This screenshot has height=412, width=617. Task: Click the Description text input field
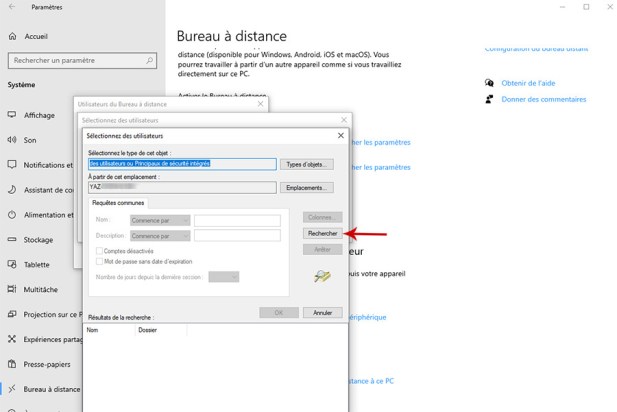coord(237,235)
